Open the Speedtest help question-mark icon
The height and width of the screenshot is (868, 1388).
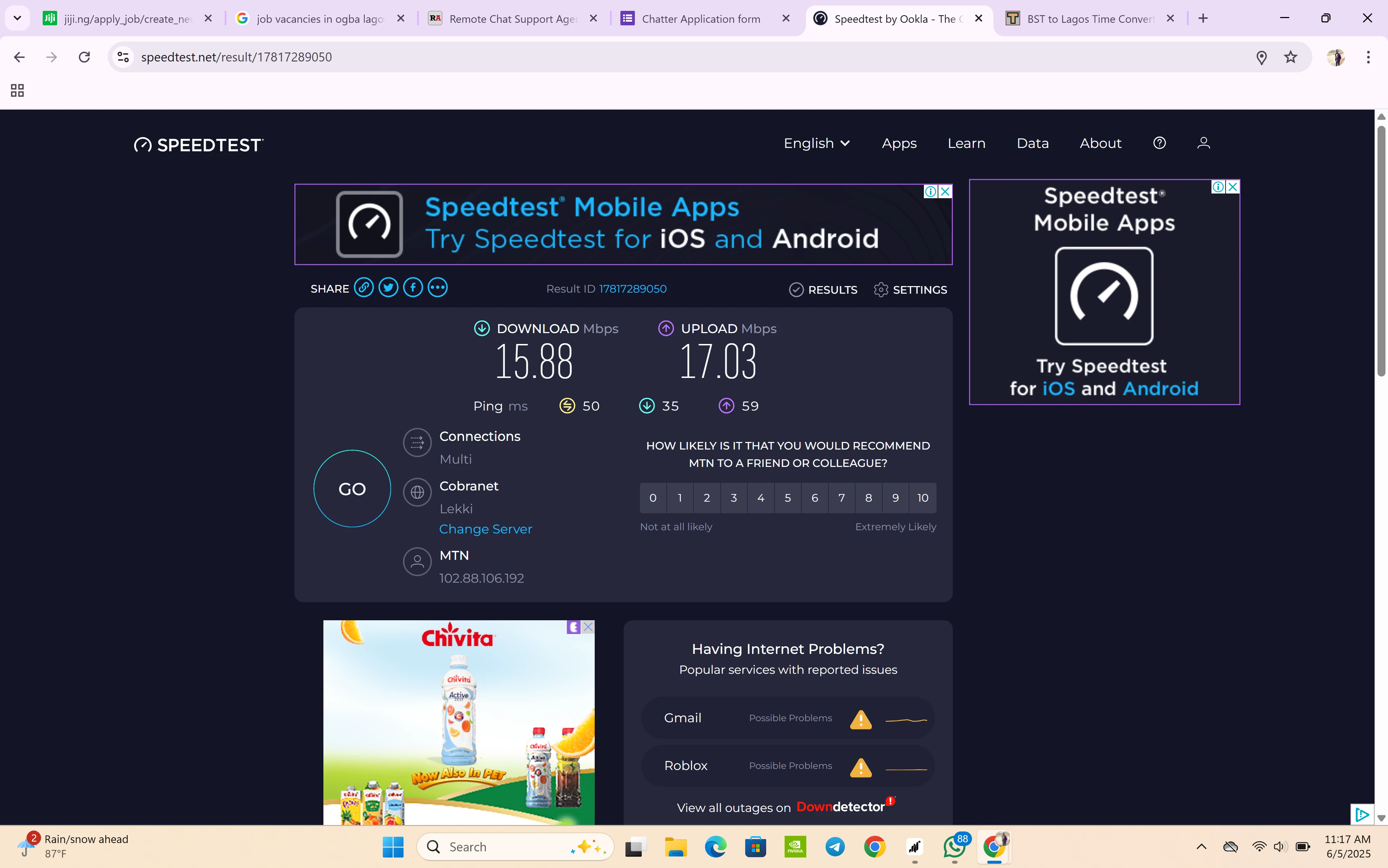tap(1159, 143)
